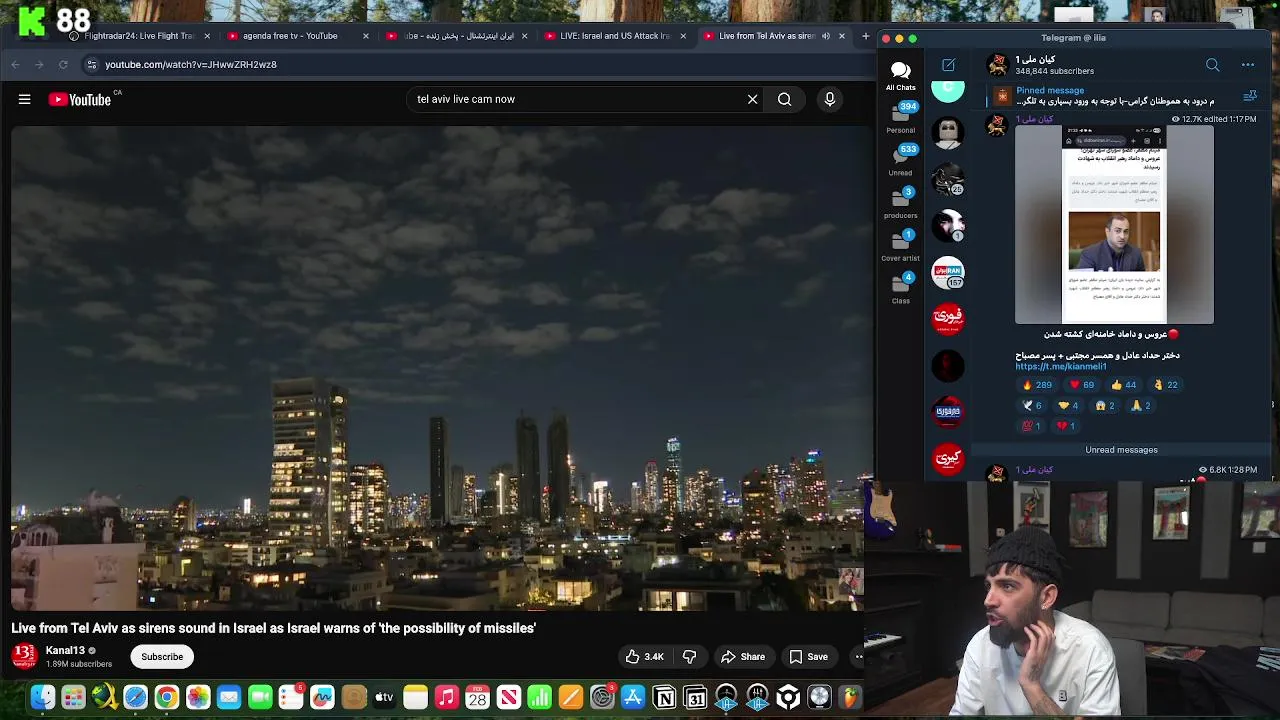Viewport: 1280px width, 720px height.
Task: Close the Flightradar24 tab
Action: click(207, 36)
